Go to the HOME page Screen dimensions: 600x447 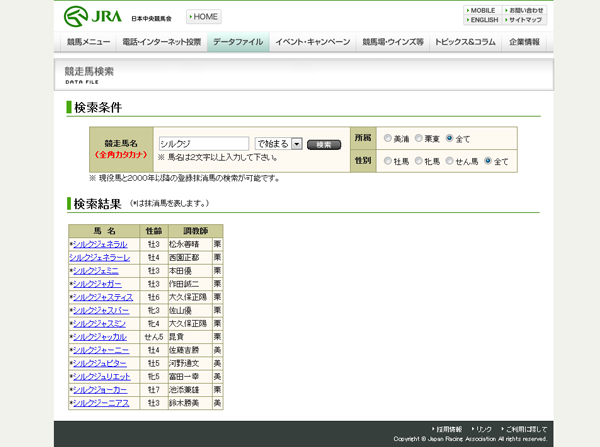(204, 17)
